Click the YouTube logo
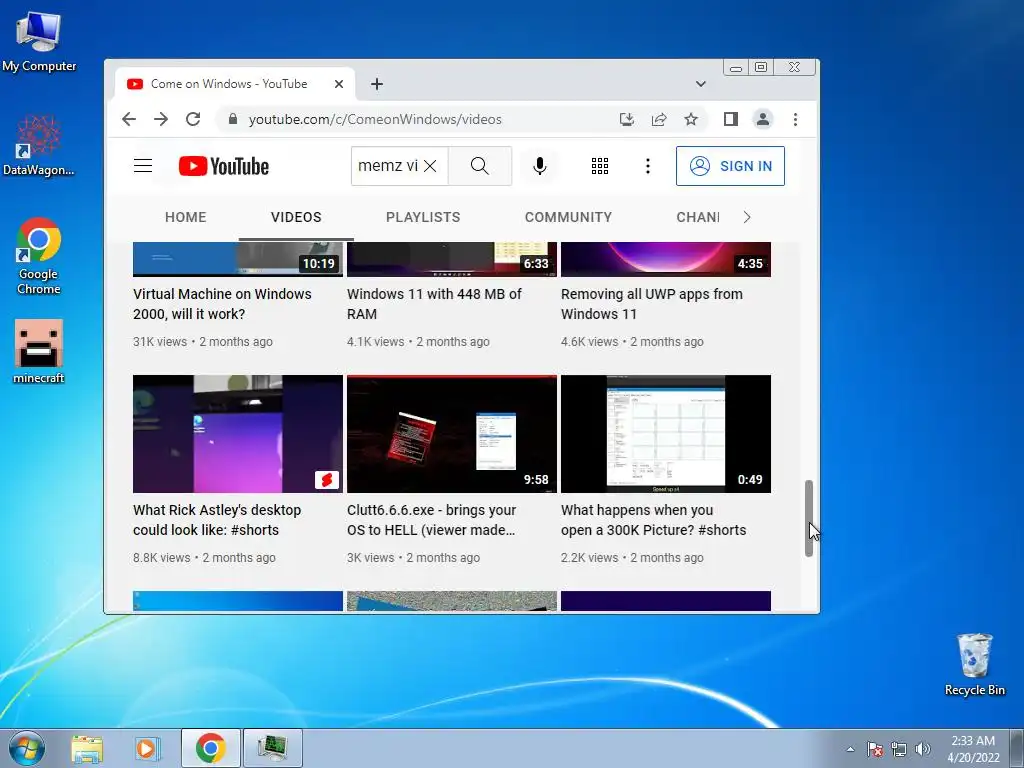This screenshot has width=1024, height=768. [x=224, y=166]
